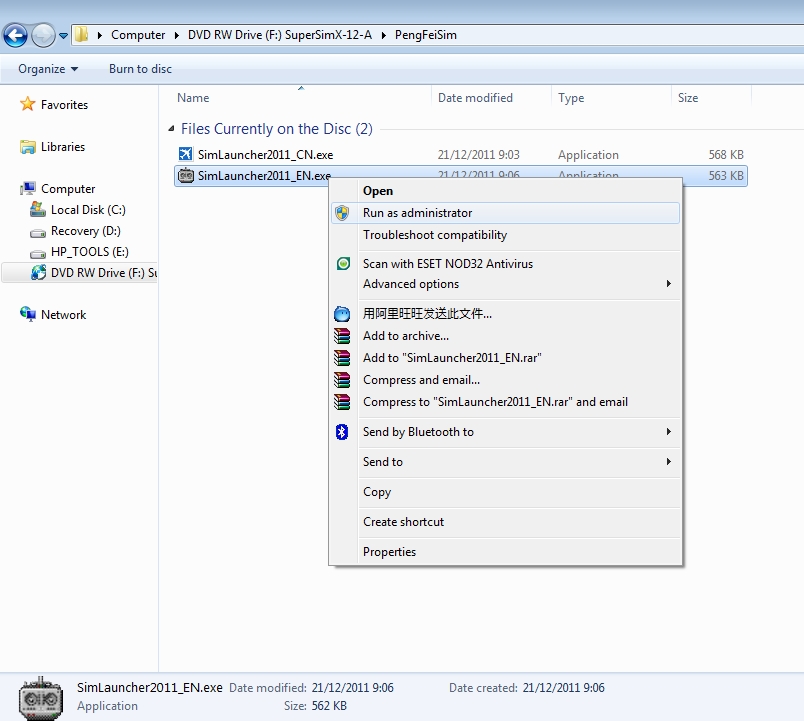Screen dimensions: 804x721
Task: Expand ESET Advanced options submenu
Action: pyautogui.click(x=506, y=284)
